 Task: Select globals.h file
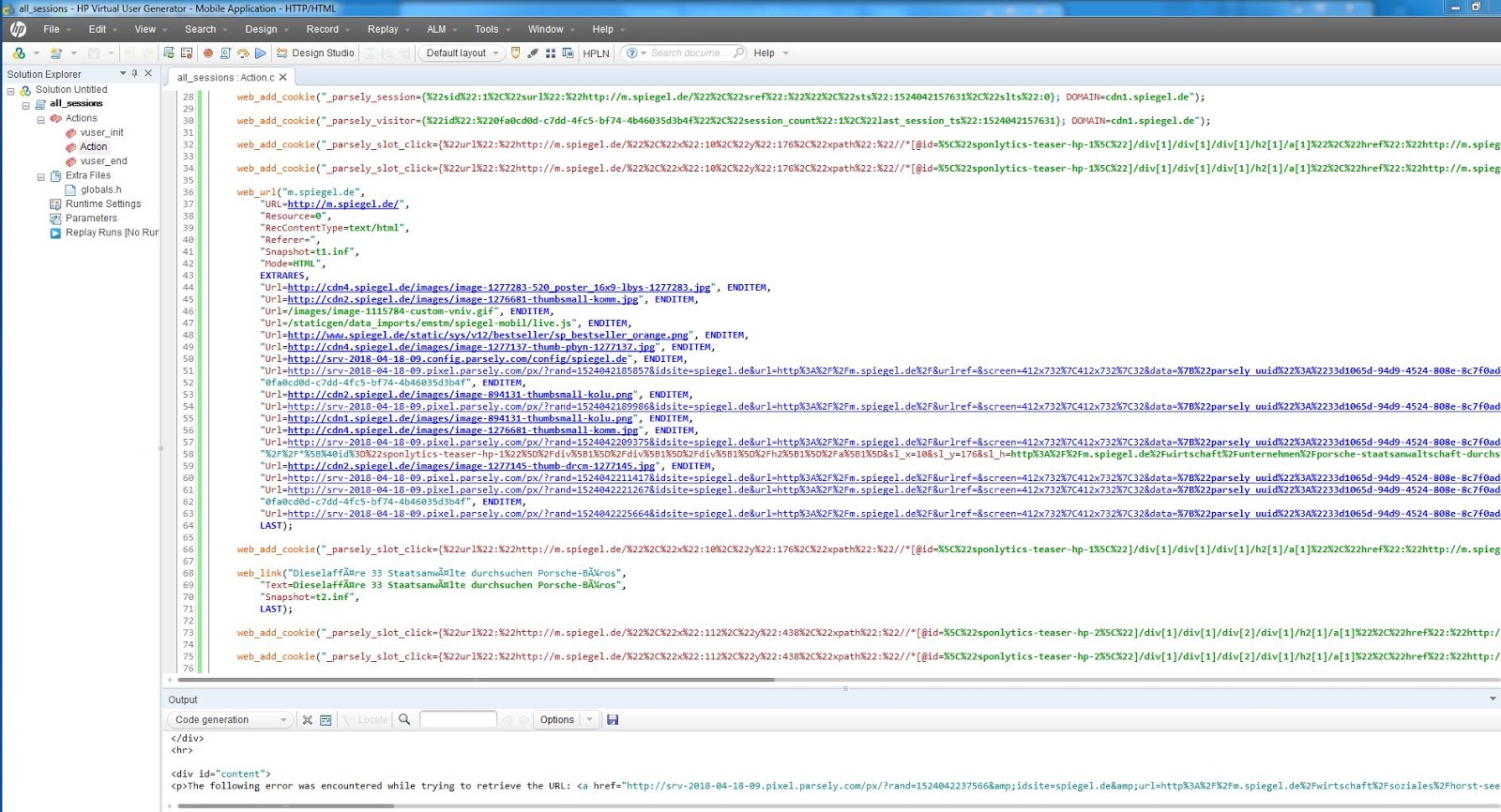100,189
